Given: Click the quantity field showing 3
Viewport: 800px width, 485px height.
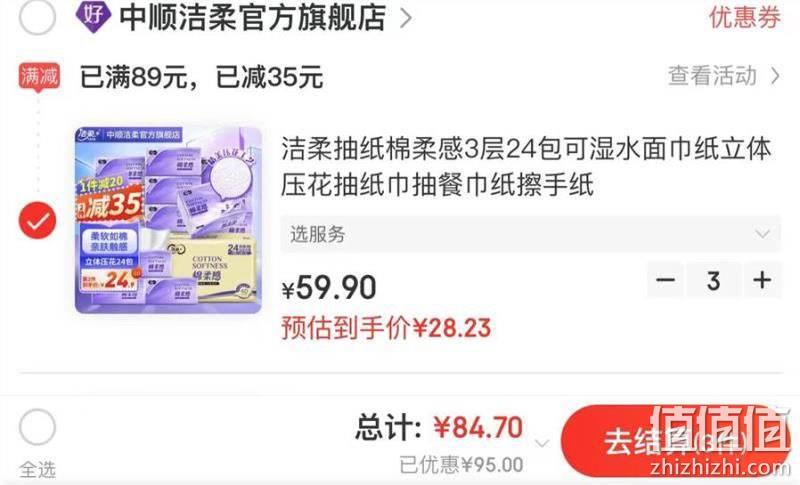Looking at the screenshot, I should [713, 280].
